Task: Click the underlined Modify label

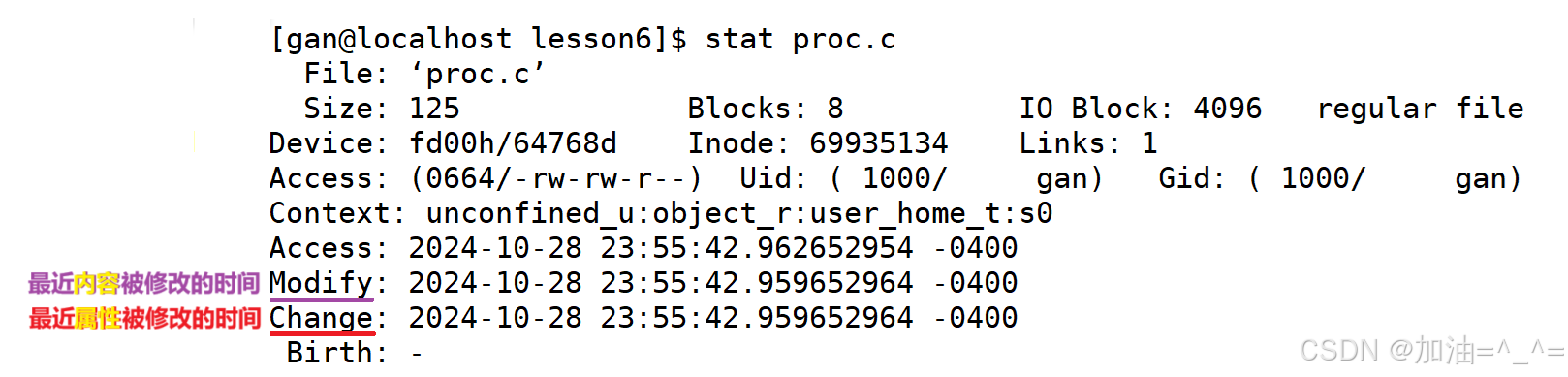Action: coord(321,284)
